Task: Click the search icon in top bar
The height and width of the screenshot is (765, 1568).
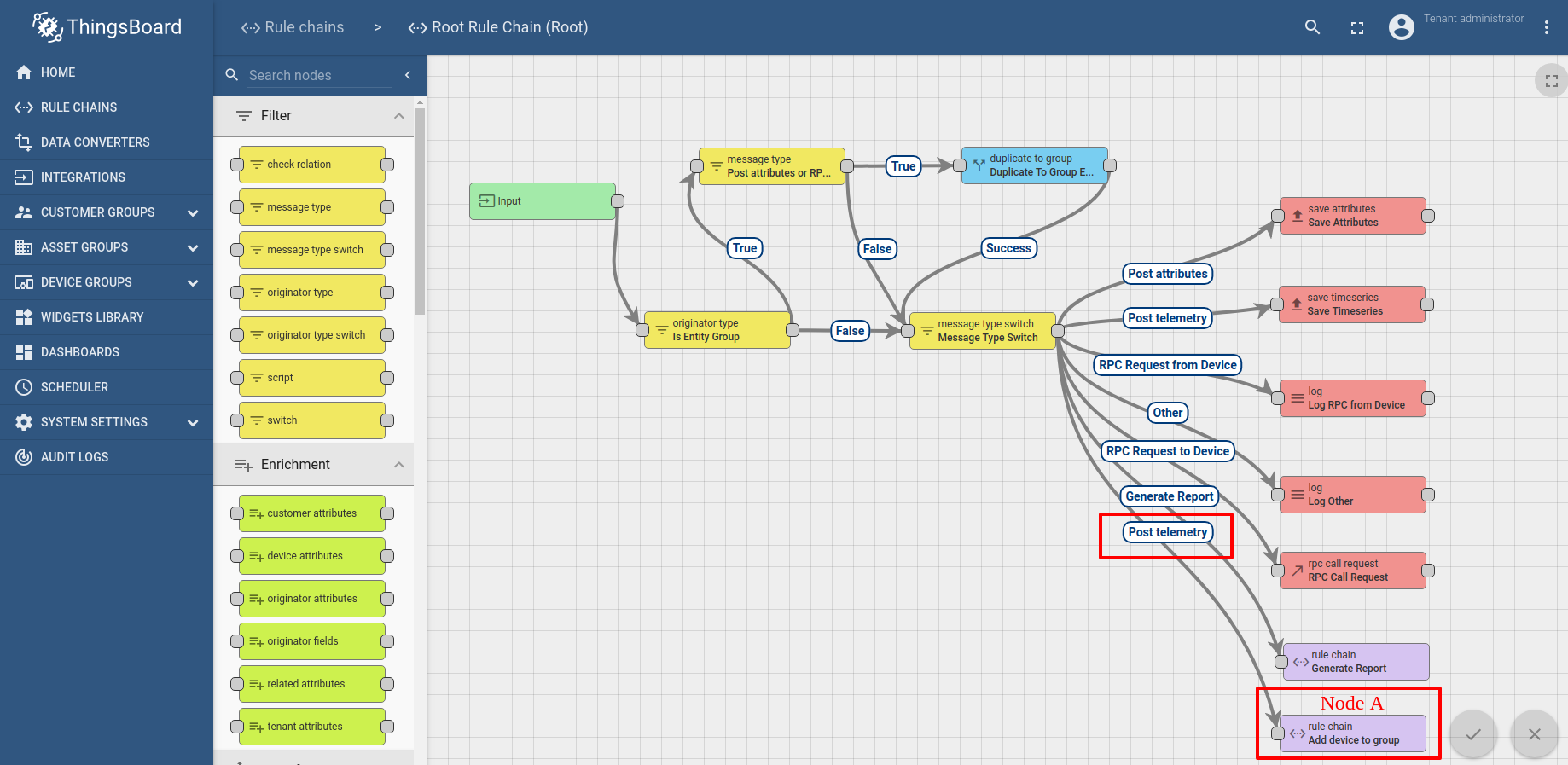Action: click(1312, 27)
